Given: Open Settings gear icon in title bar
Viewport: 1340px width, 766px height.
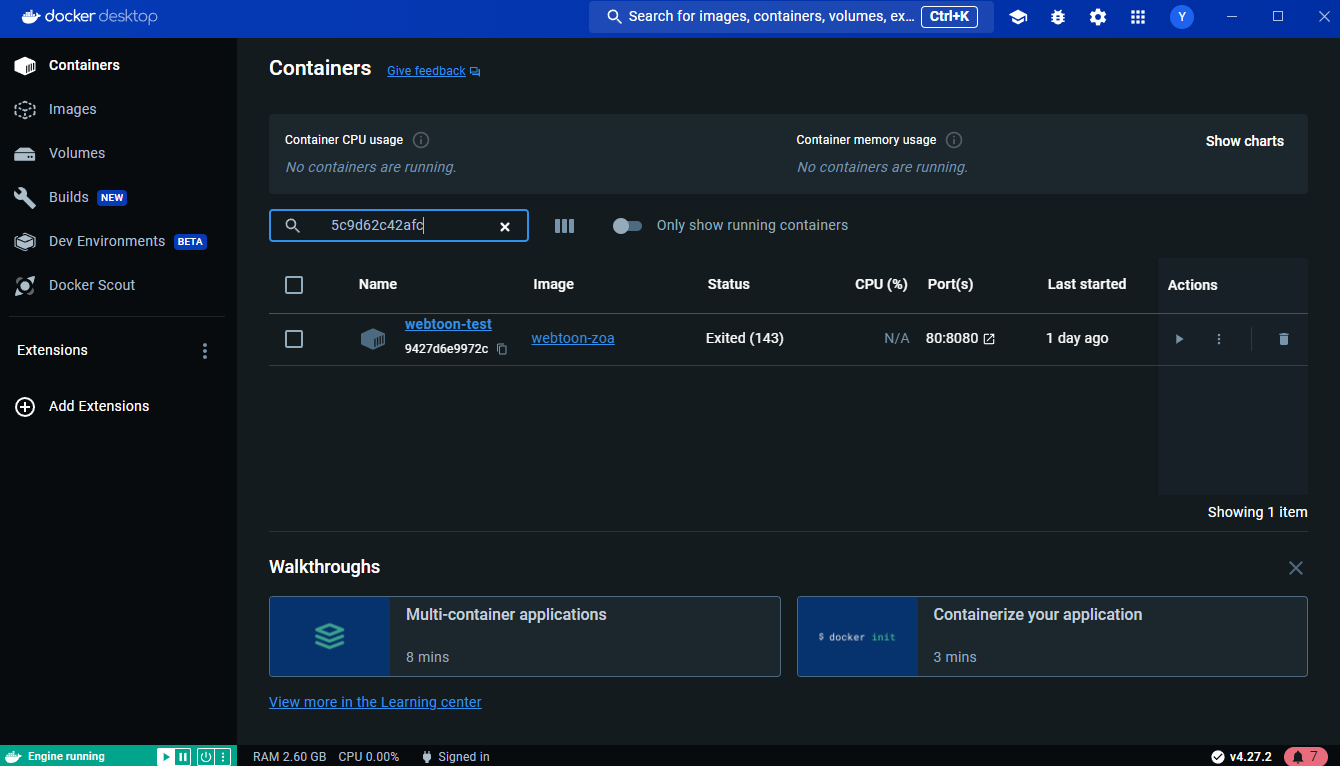Looking at the screenshot, I should (1098, 17).
